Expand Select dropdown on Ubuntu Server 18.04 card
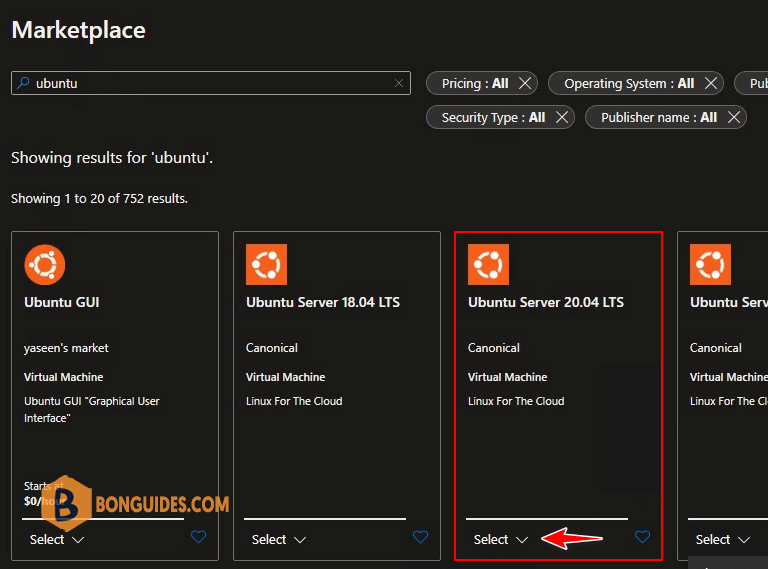Screen dimensions: 768x569 279,540
